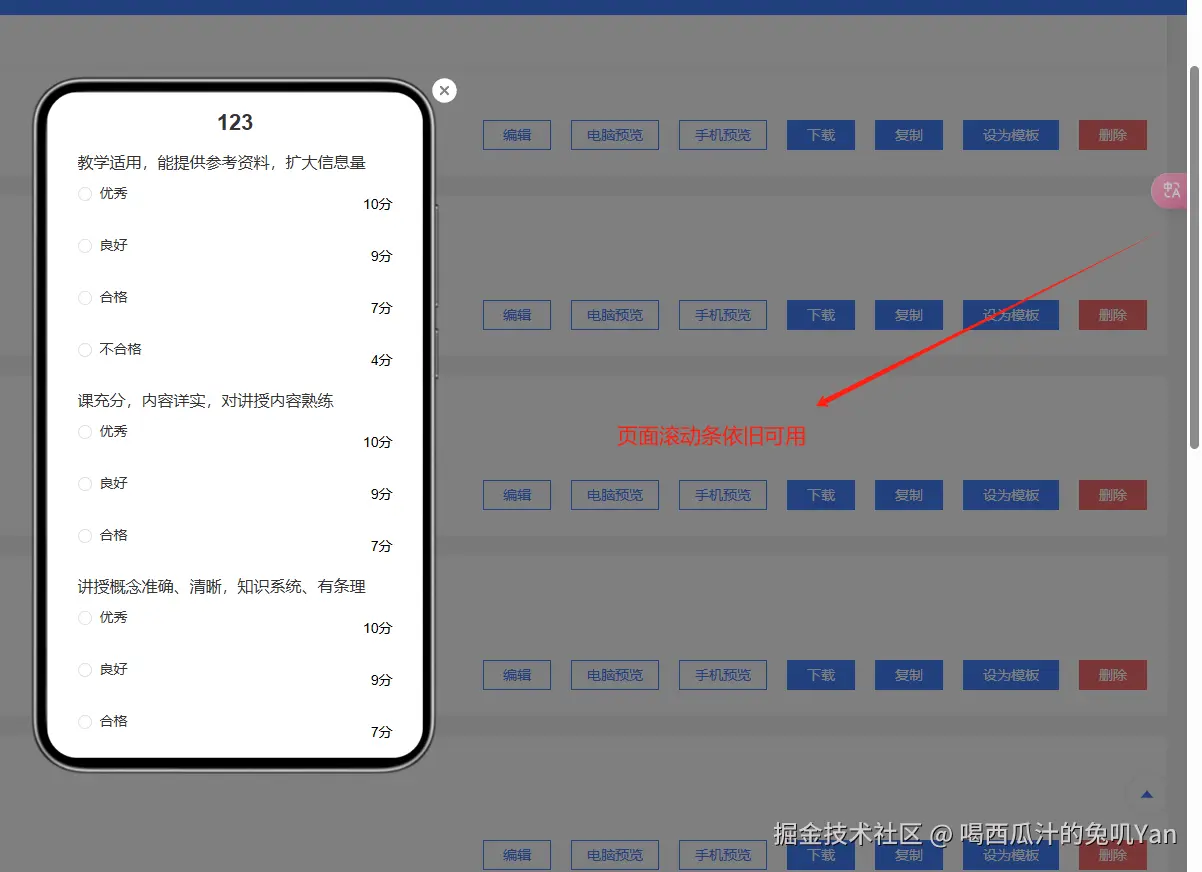Select 优秀 rating for the first question
1202x872 pixels.
pos(85,194)
